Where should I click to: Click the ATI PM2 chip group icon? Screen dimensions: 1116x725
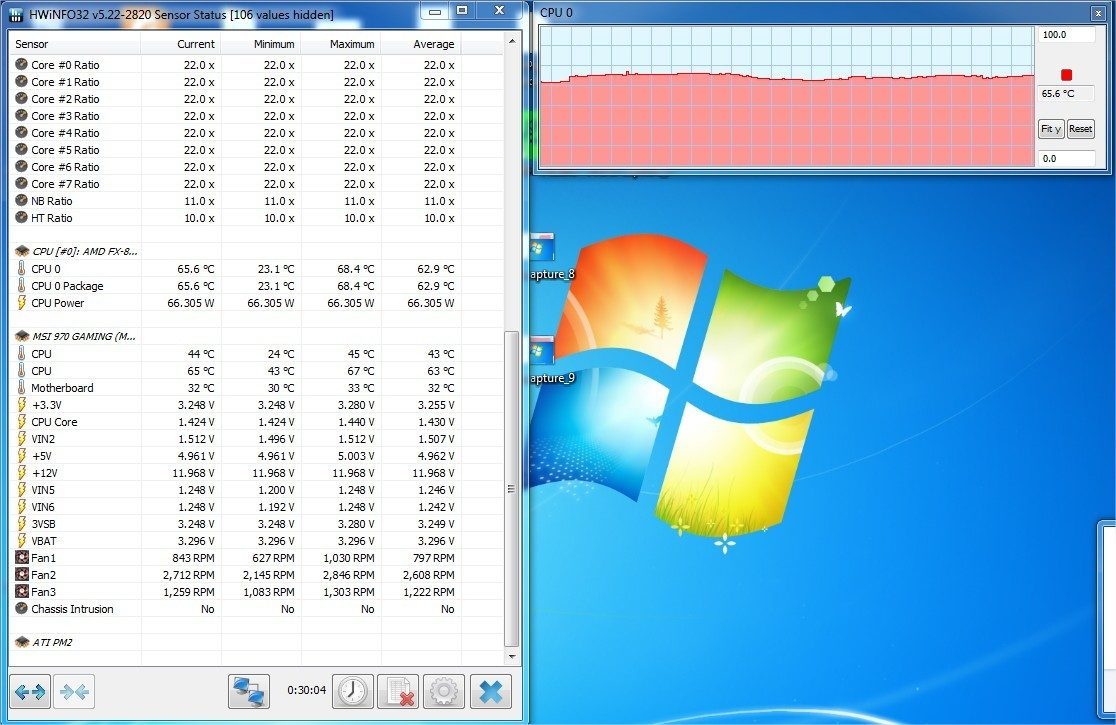(x=22, y=642)
